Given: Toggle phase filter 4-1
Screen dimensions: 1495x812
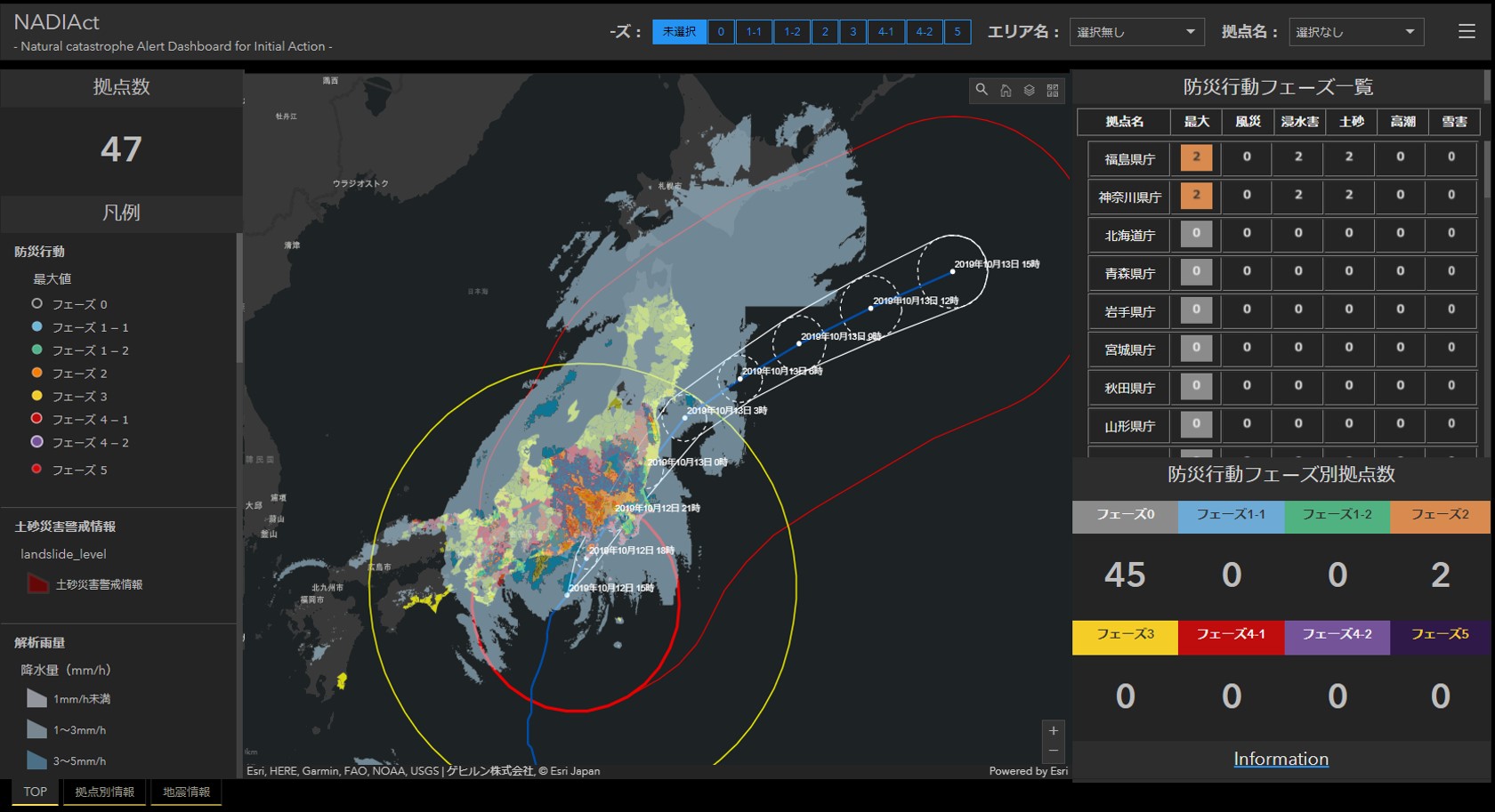Looking at the screenshot, I should [x=885, y=32].
